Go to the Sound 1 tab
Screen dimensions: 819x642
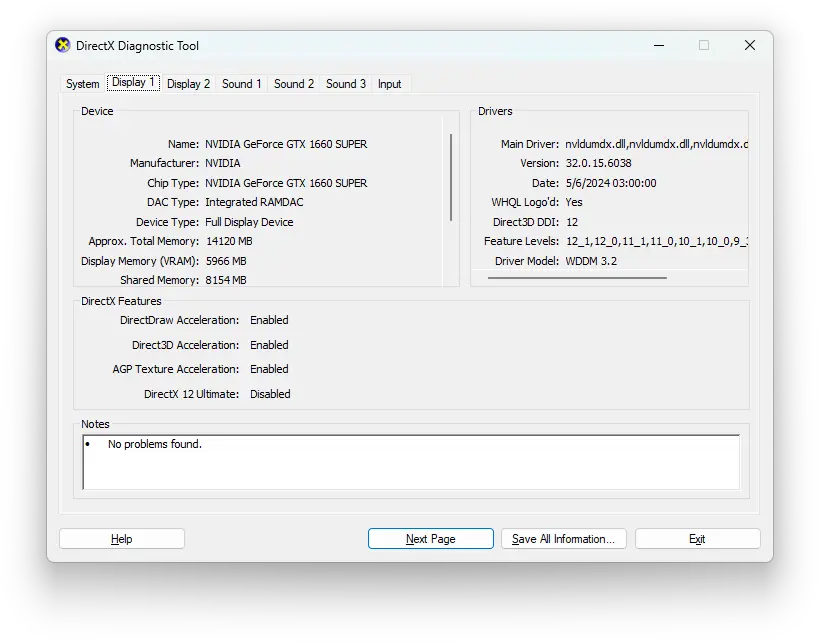tap(241, 84)
